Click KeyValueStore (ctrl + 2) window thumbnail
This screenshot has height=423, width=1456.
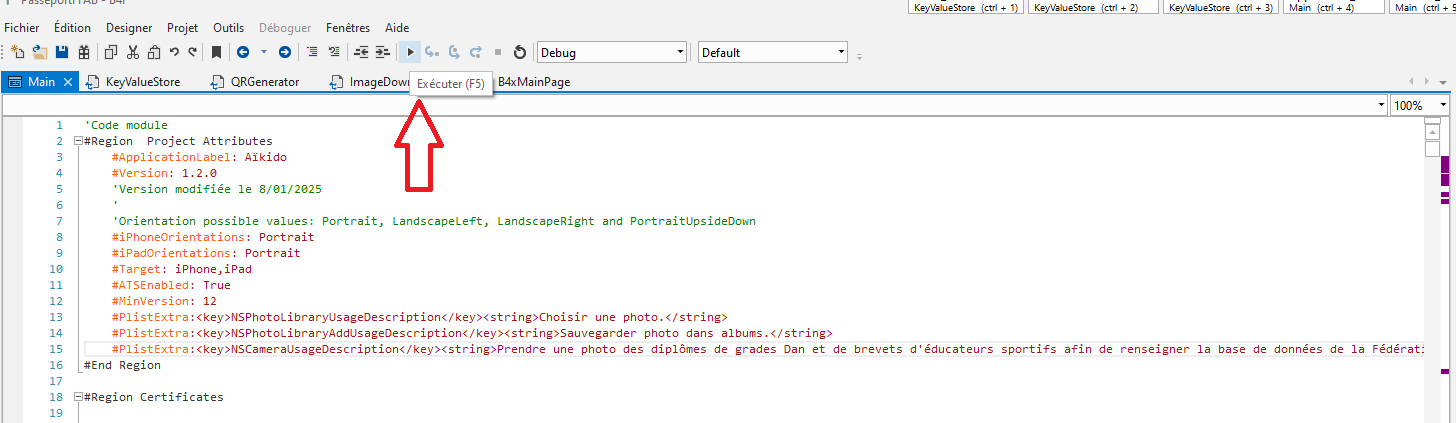(1093, 7)
